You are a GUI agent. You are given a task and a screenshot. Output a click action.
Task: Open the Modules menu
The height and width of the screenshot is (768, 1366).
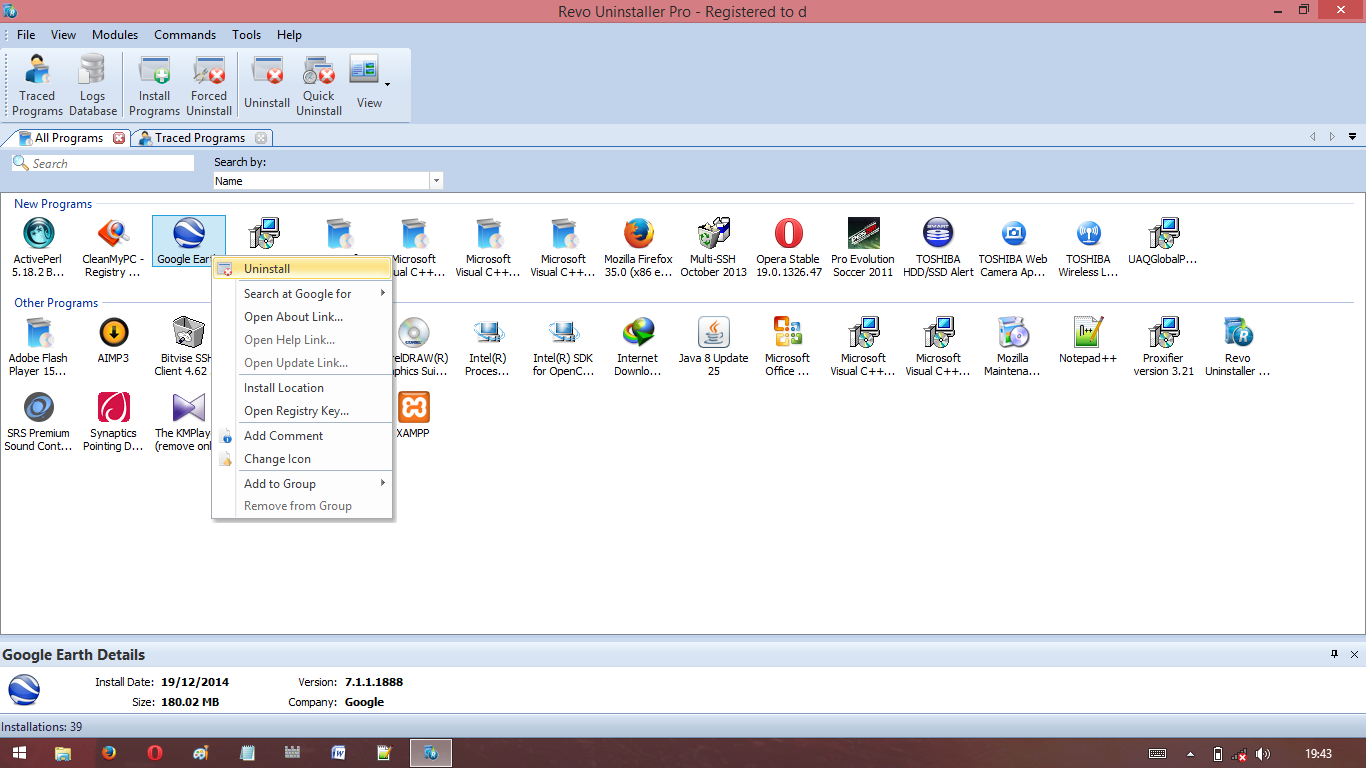click(x=115, y=34)
